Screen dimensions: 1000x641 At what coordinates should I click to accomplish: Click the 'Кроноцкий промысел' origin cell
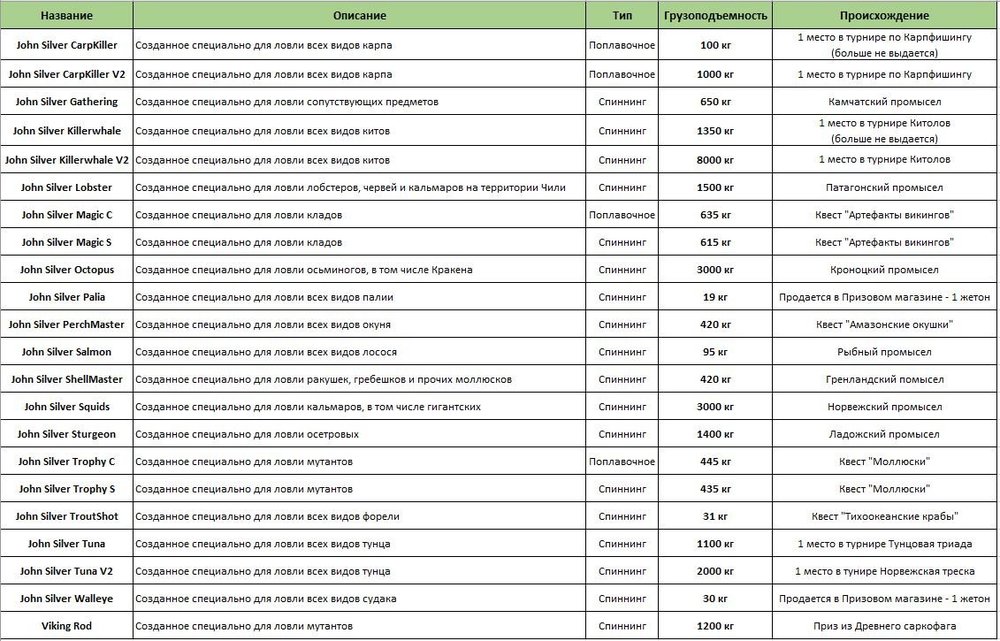click(x=884, y=270)
